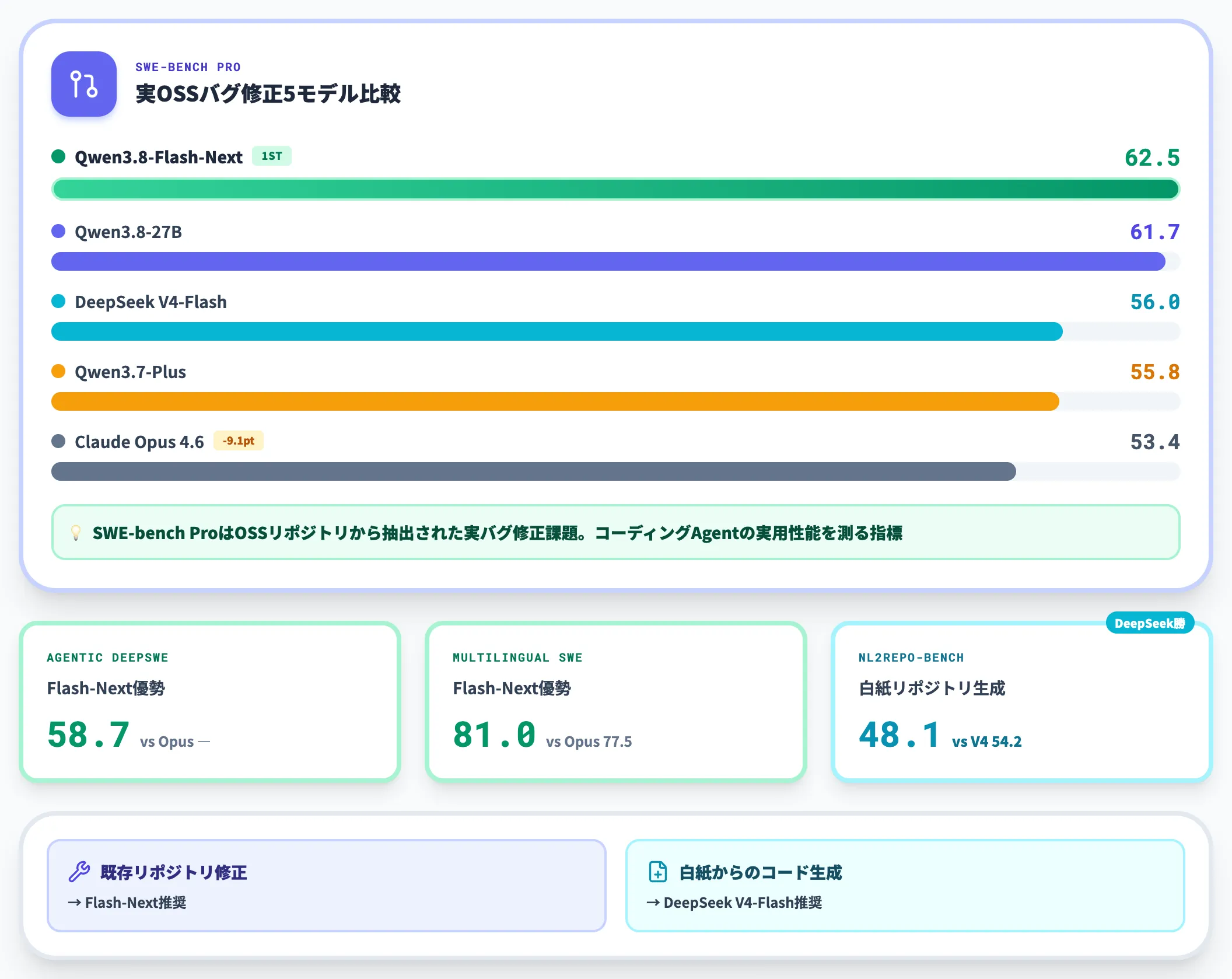Click the large value 48.1
This screenshot has width=1232, height=979.
click(x=900, y=734)
